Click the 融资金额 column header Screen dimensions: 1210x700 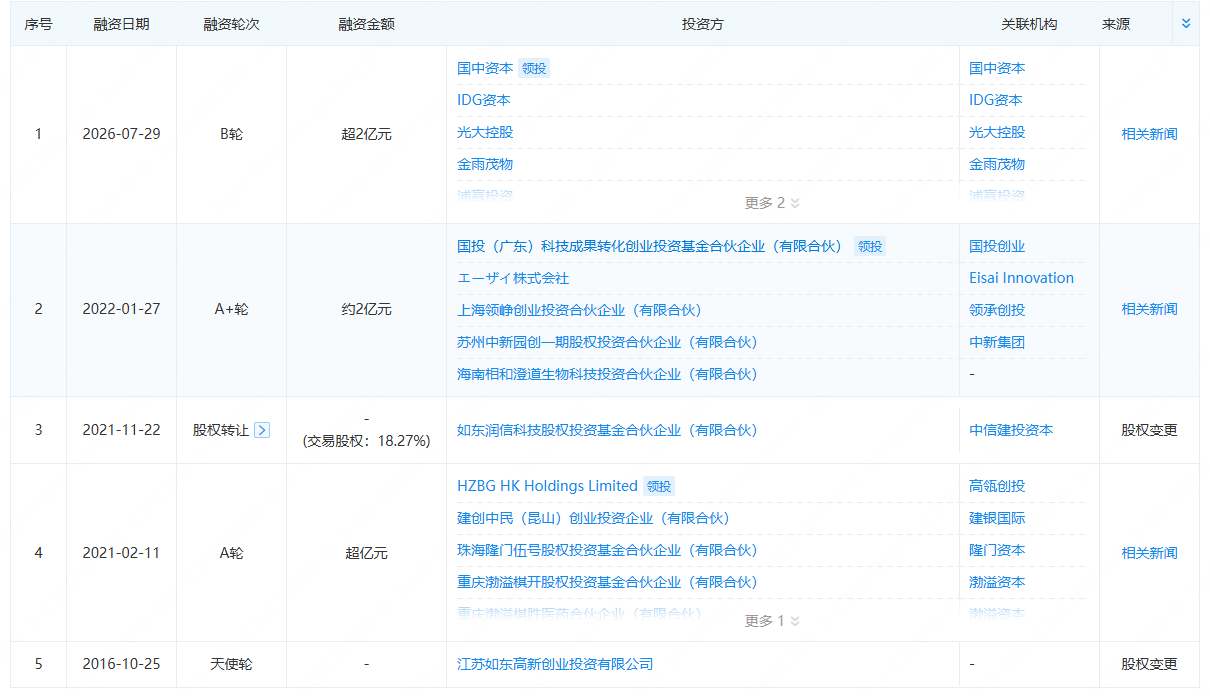coord(366,24)
